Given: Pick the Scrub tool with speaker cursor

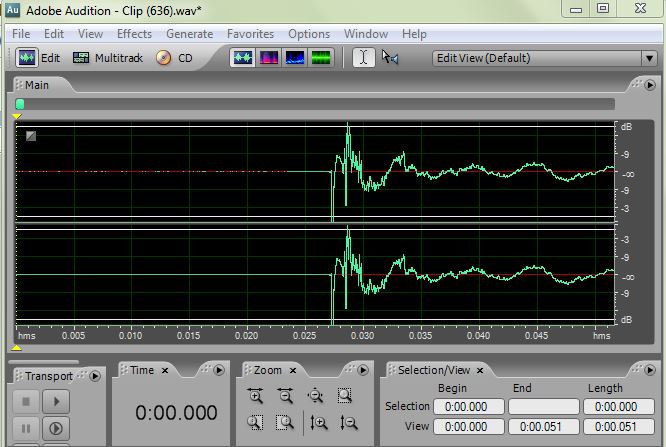Looking at the screenshot, I should 390,57.
